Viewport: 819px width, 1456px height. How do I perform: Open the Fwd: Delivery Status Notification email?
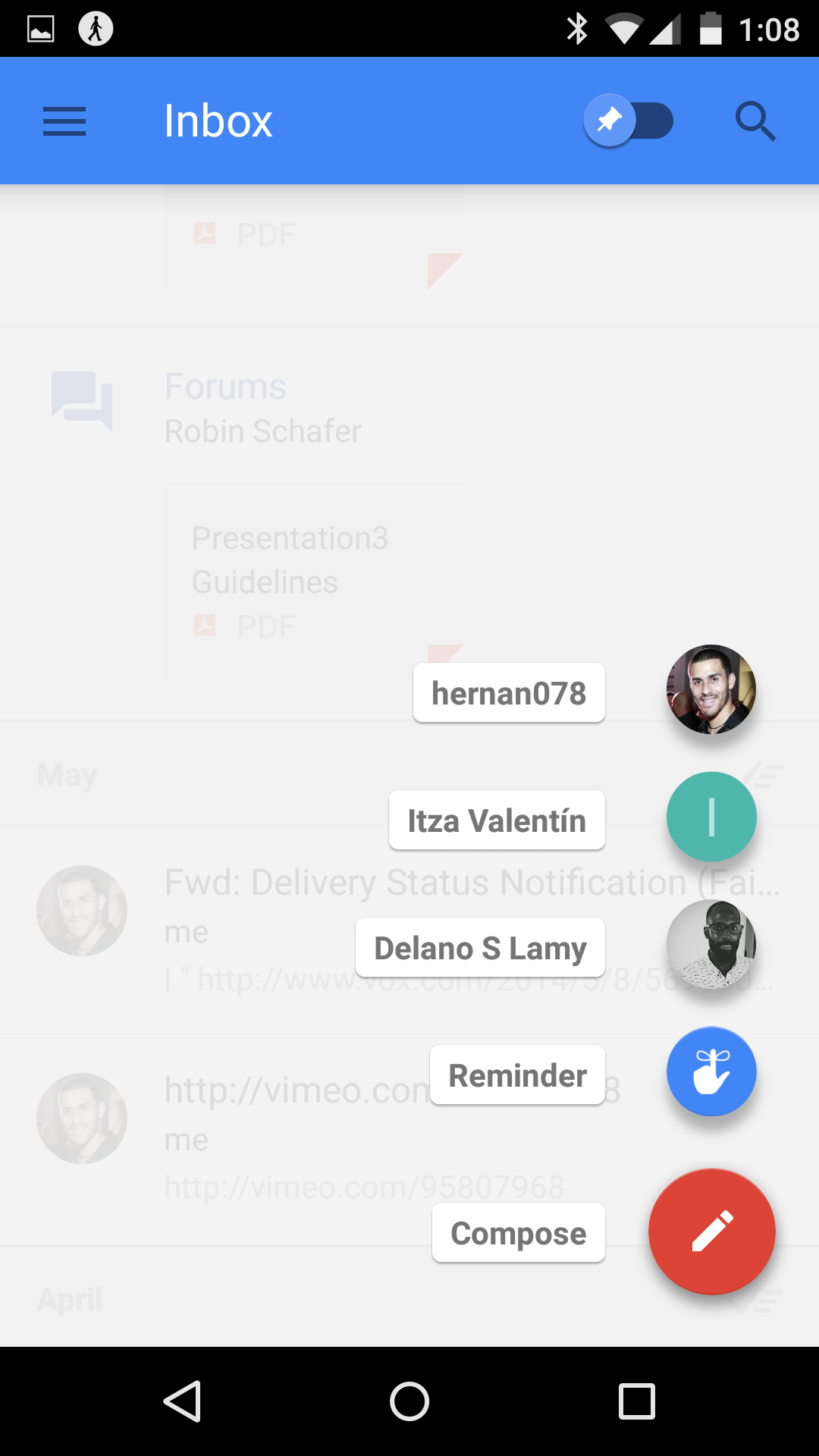pos(409,933)
